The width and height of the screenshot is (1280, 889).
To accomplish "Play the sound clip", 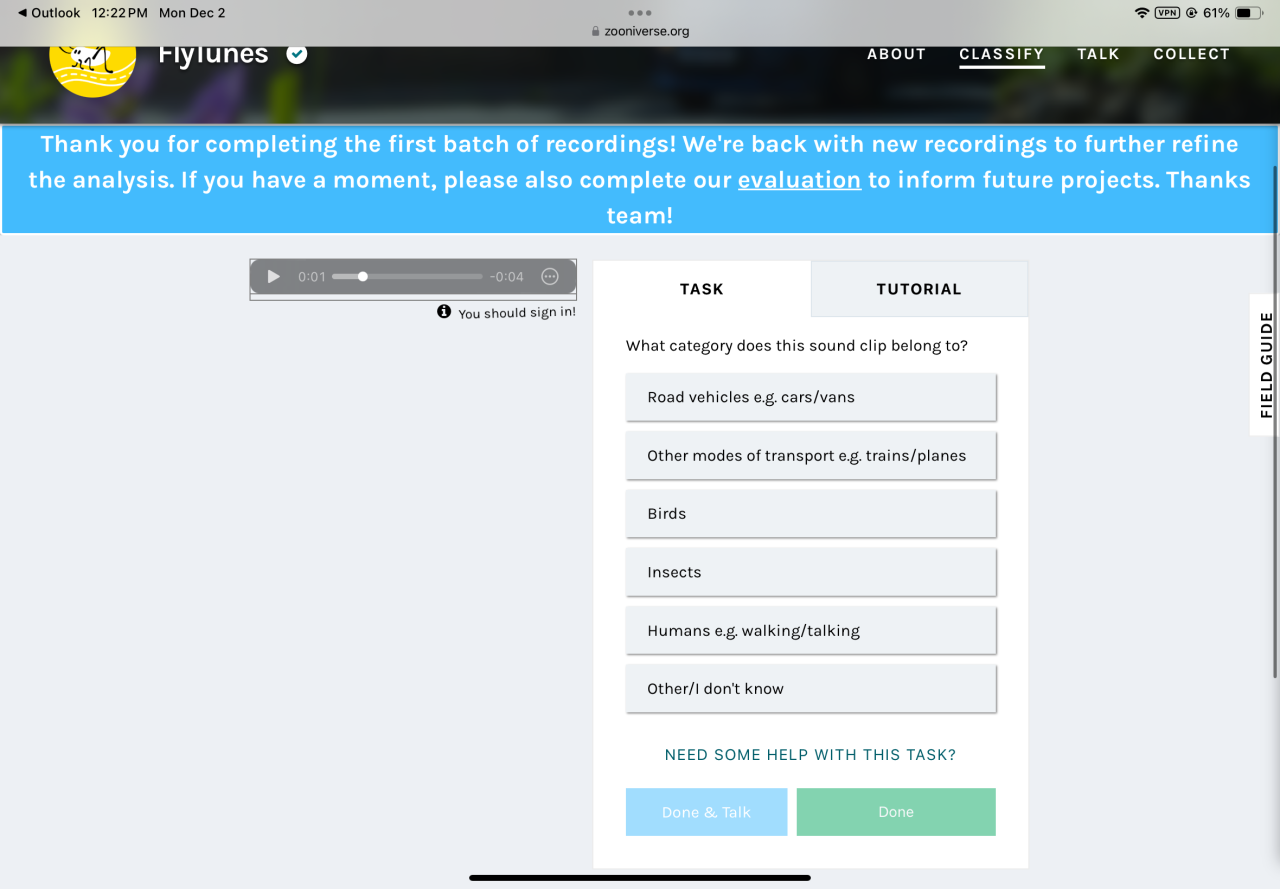I will (x=273, y=277).
